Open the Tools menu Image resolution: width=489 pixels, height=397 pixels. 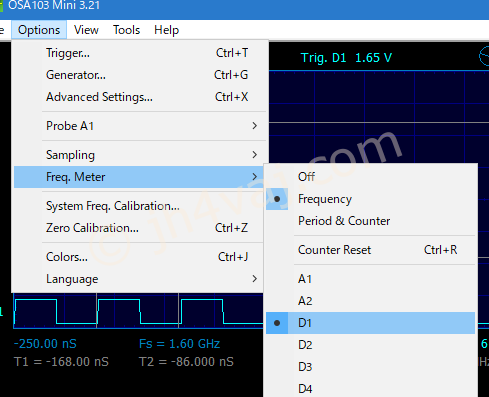(x=126, y=30)
